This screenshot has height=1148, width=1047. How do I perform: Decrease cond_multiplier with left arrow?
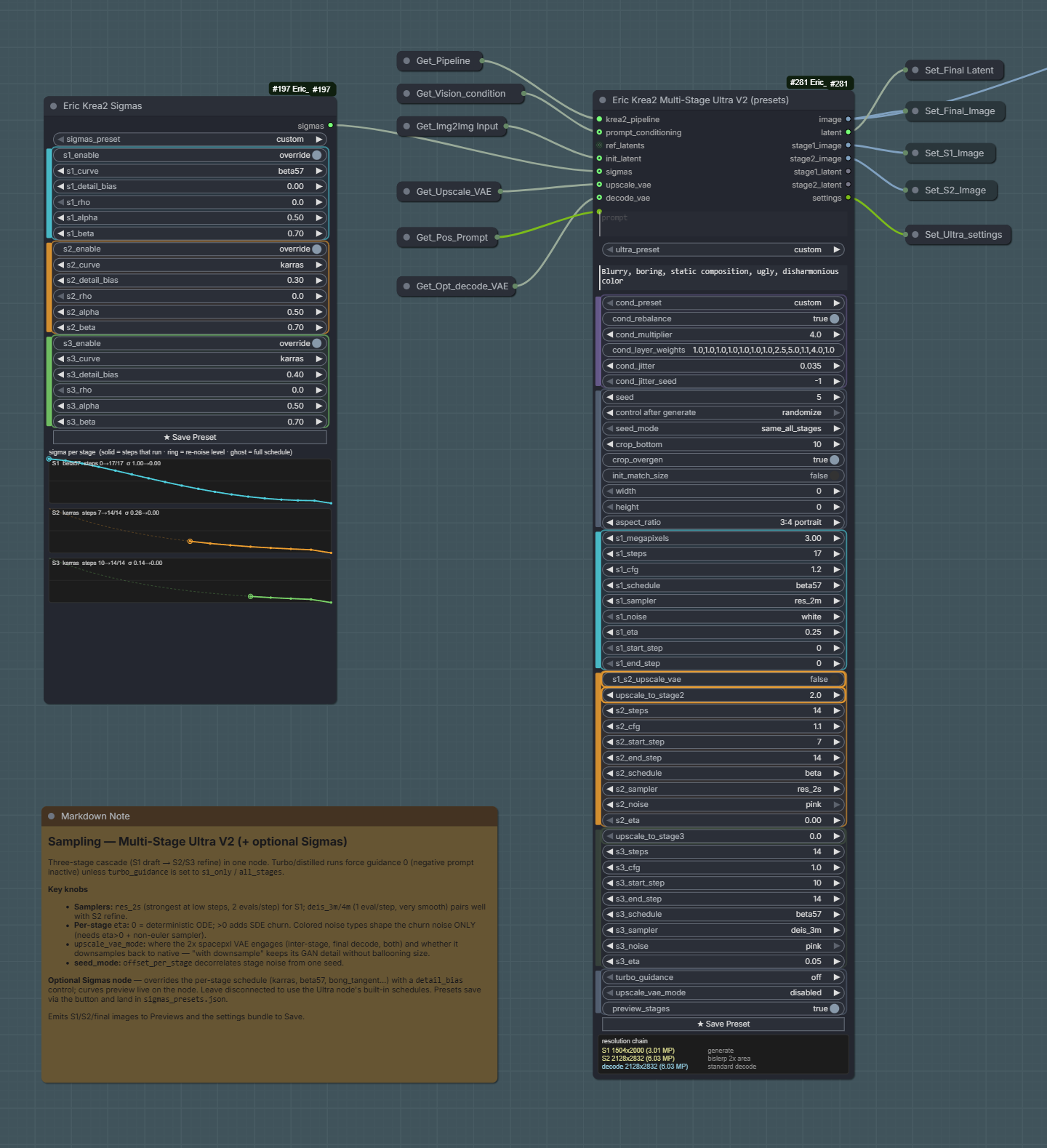(x=610, y=334)
